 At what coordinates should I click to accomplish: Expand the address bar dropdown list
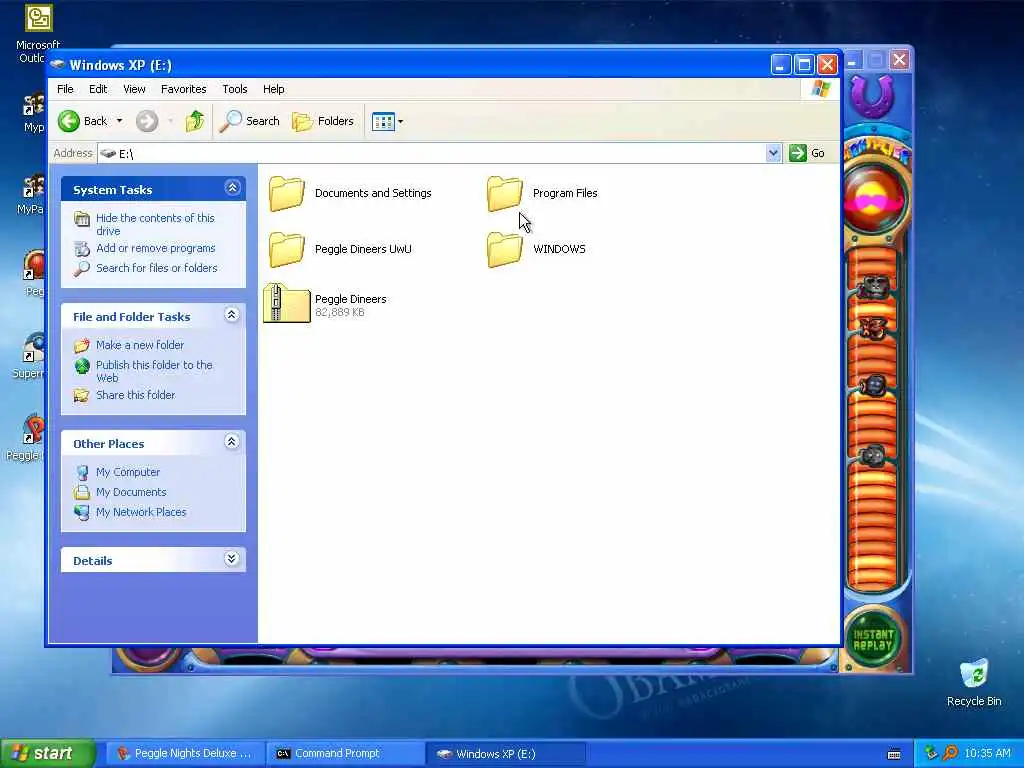point(773,153)
